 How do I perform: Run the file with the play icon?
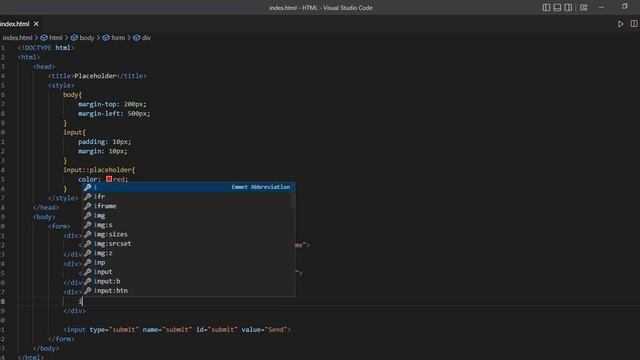tap(620, 24)
